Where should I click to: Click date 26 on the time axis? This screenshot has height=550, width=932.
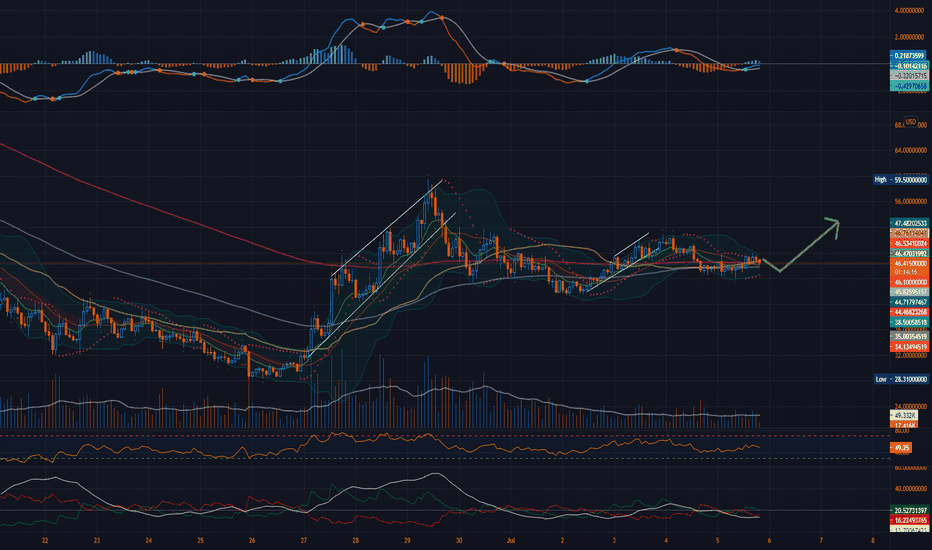(x=252, y=541)
